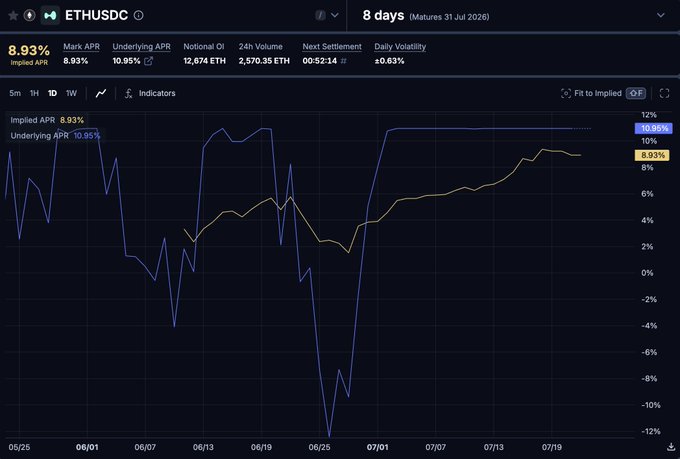Viewport: 680px width, 459px height.
Task: Toggle Implied APR legend series
Action: click(x=47, y=120)
